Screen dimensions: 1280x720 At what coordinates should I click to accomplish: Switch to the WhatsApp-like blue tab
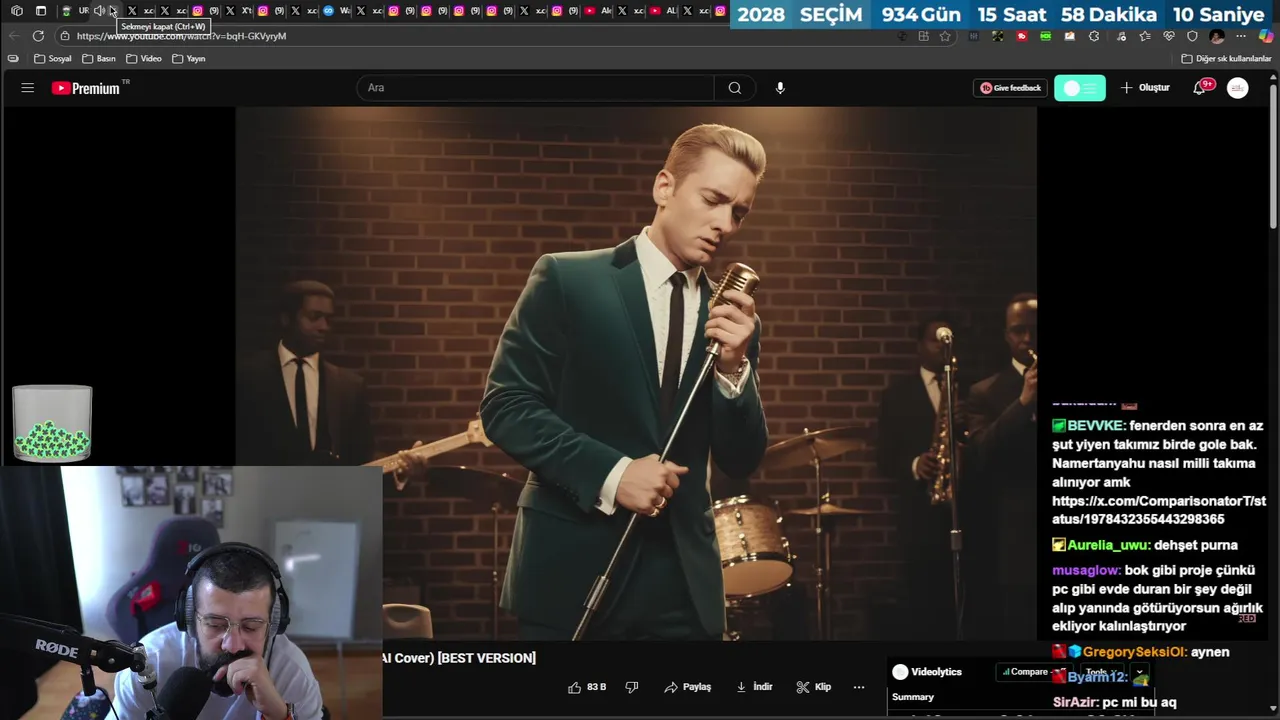coord(328,11)
